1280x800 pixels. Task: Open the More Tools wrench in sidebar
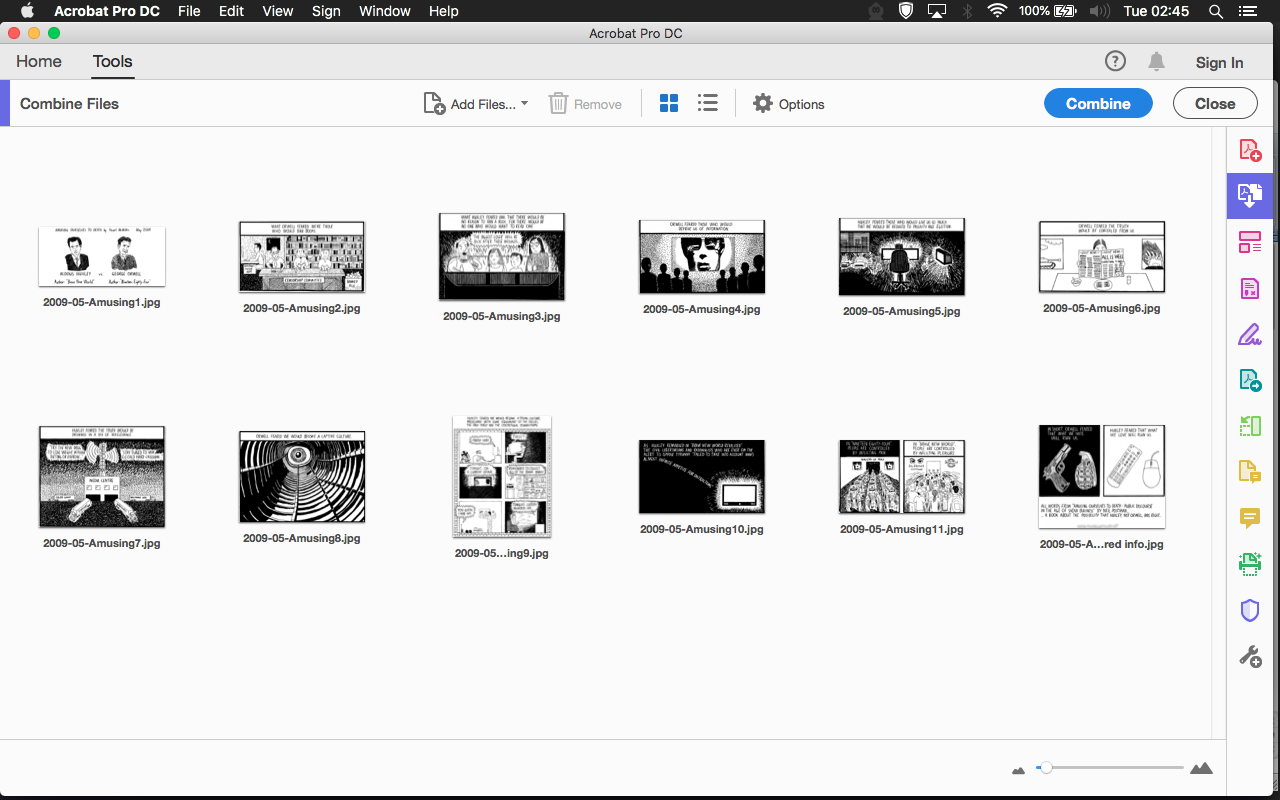click(1250, 656)
